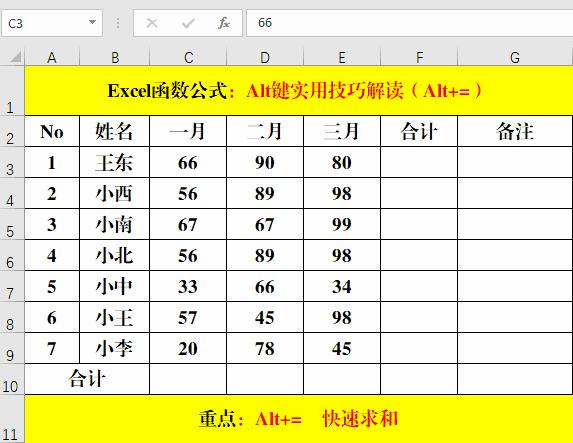Select row 8 header
This screenshot has width=573, height=443.
click(x=12, y=317)
